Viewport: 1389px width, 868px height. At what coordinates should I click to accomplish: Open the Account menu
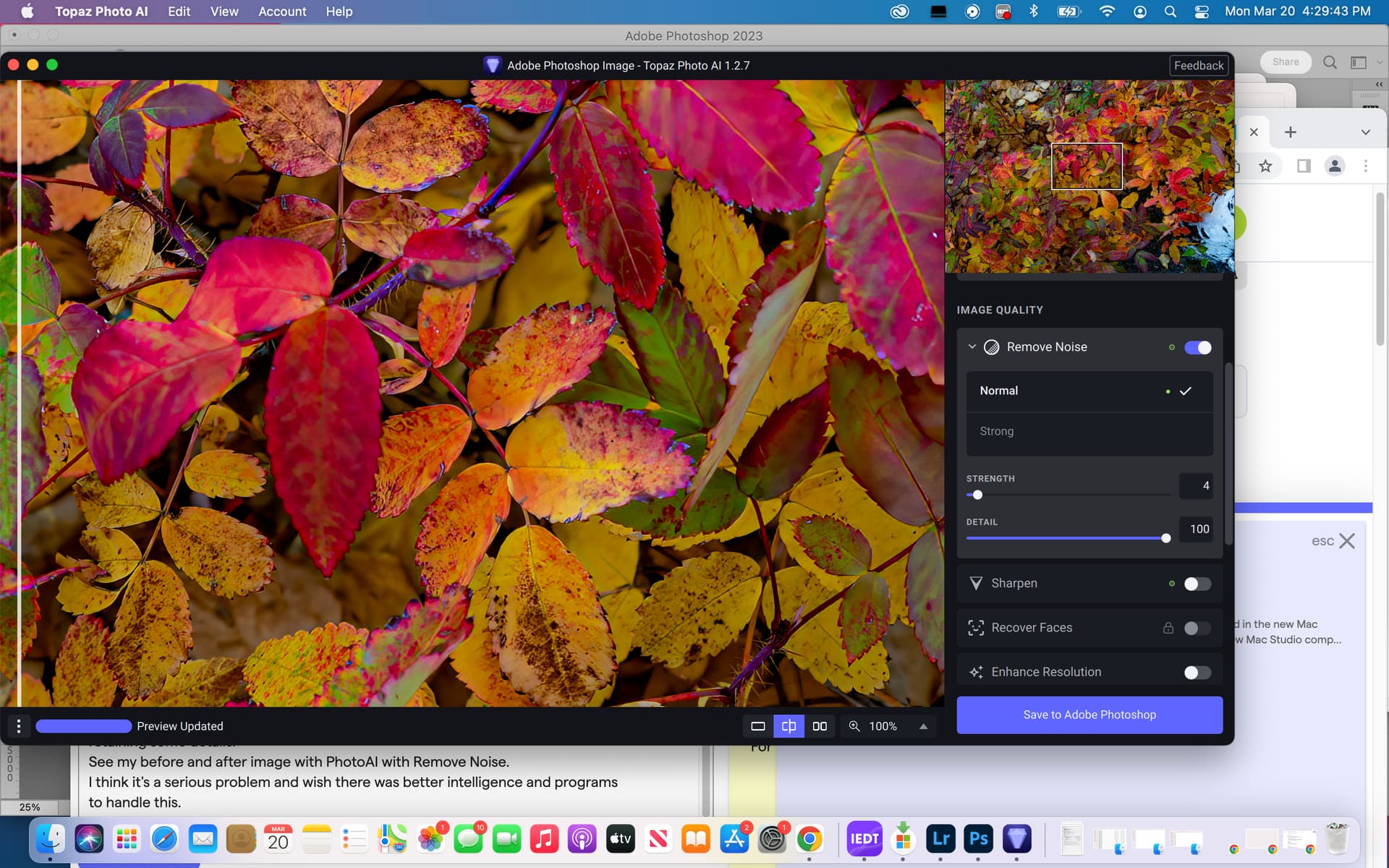(282, 12)
